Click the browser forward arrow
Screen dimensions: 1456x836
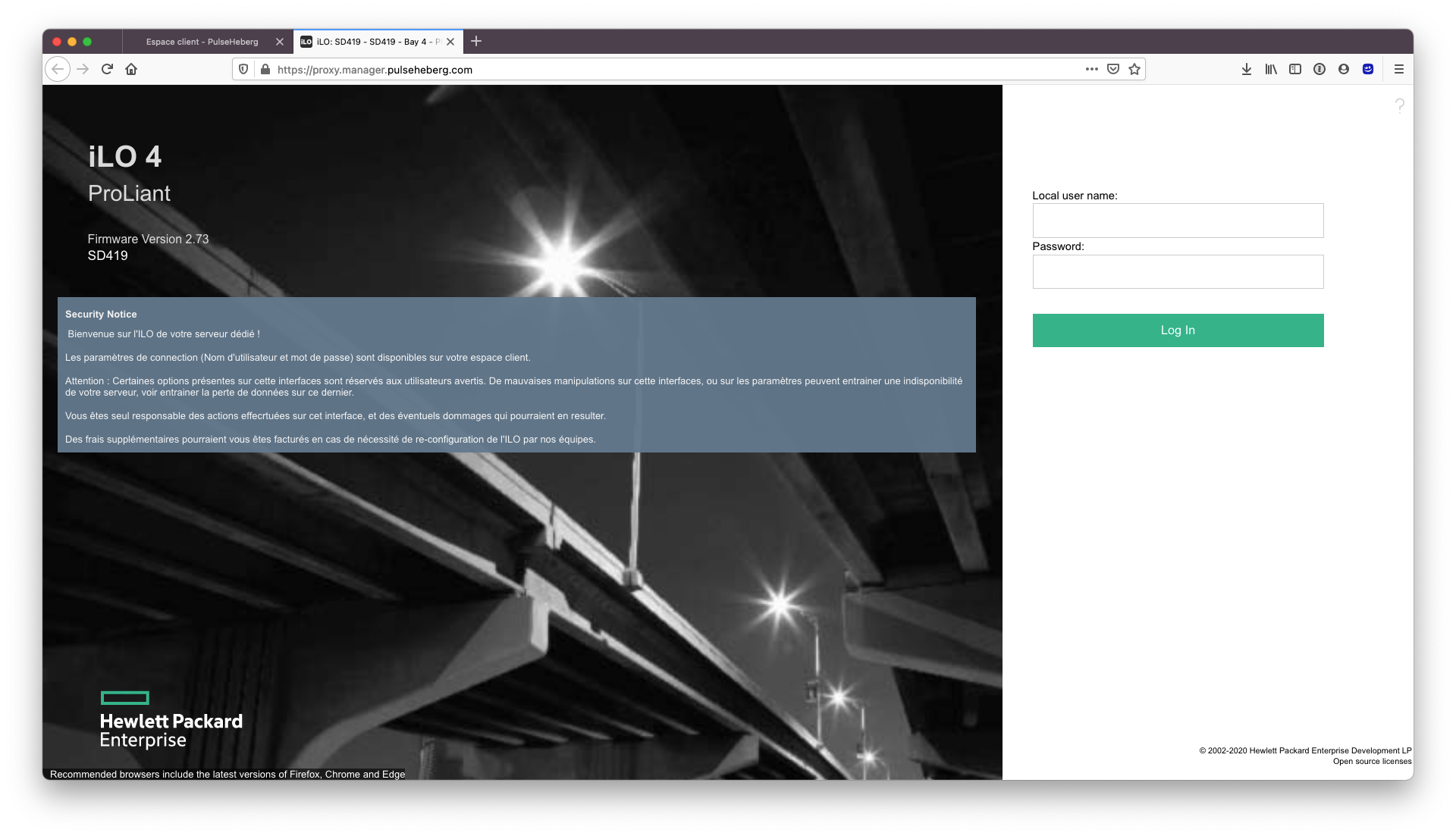83,69
